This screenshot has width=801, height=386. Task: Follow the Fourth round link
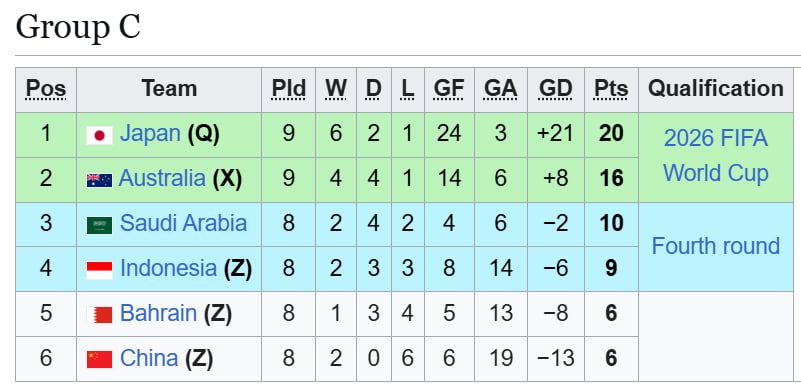point(716,246)
